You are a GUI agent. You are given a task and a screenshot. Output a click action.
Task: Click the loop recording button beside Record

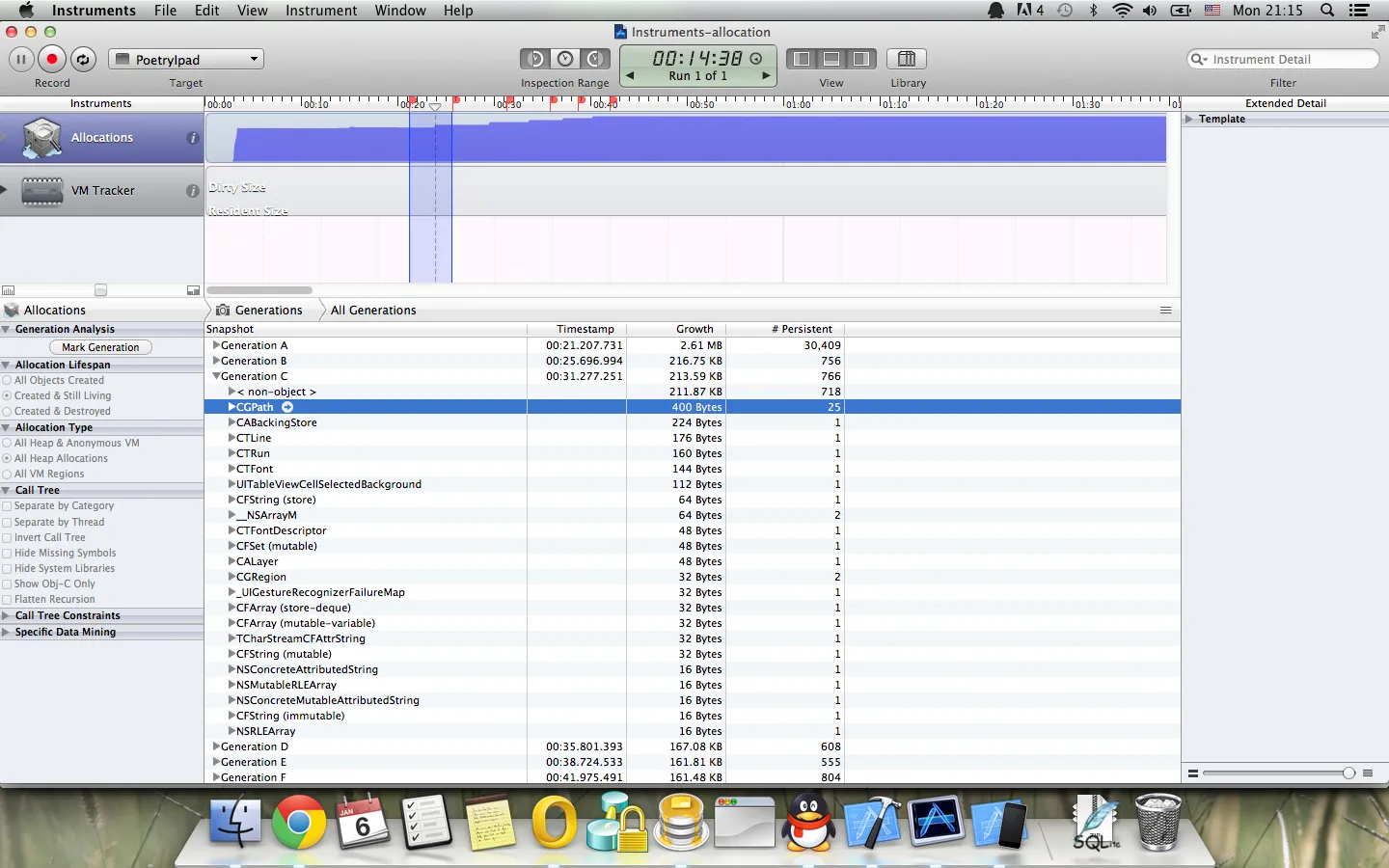click(x=83, y=59)
